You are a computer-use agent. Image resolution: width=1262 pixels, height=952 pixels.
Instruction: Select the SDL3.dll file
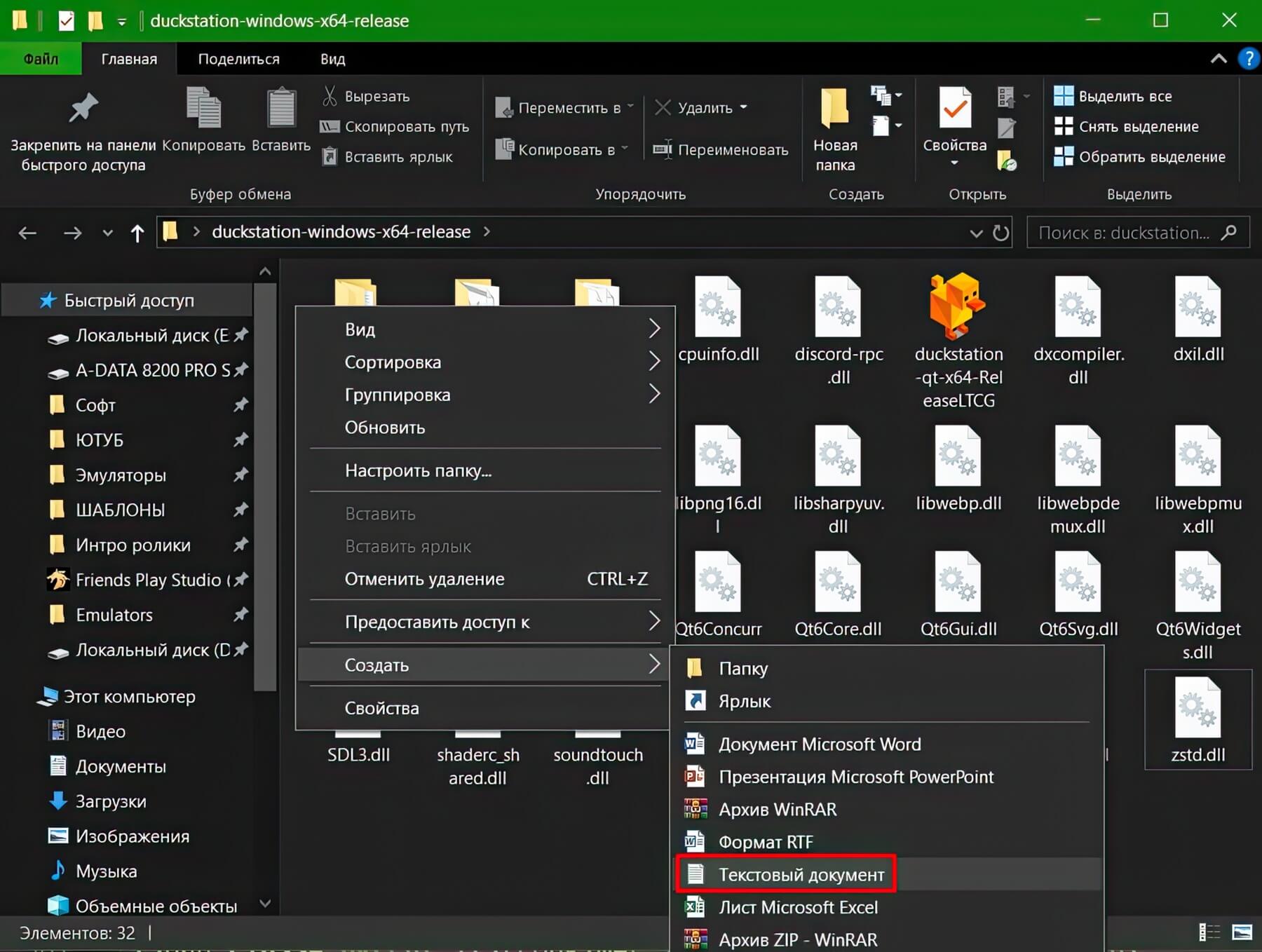point(358,755)
